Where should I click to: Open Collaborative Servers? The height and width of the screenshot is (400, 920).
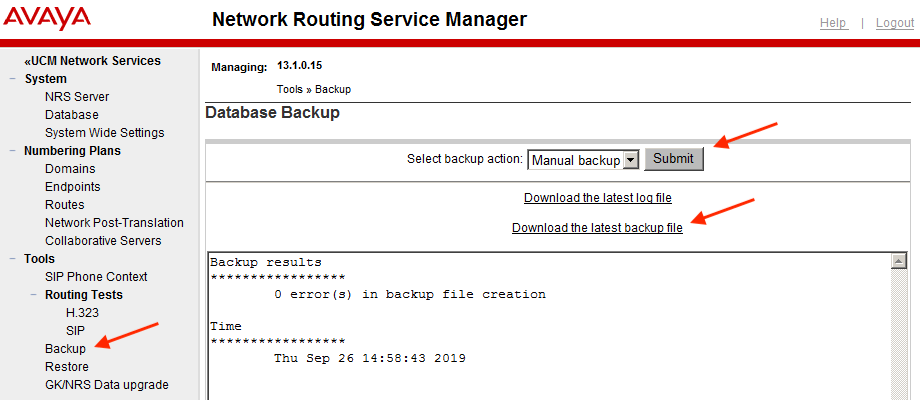(x=103, y=240)
